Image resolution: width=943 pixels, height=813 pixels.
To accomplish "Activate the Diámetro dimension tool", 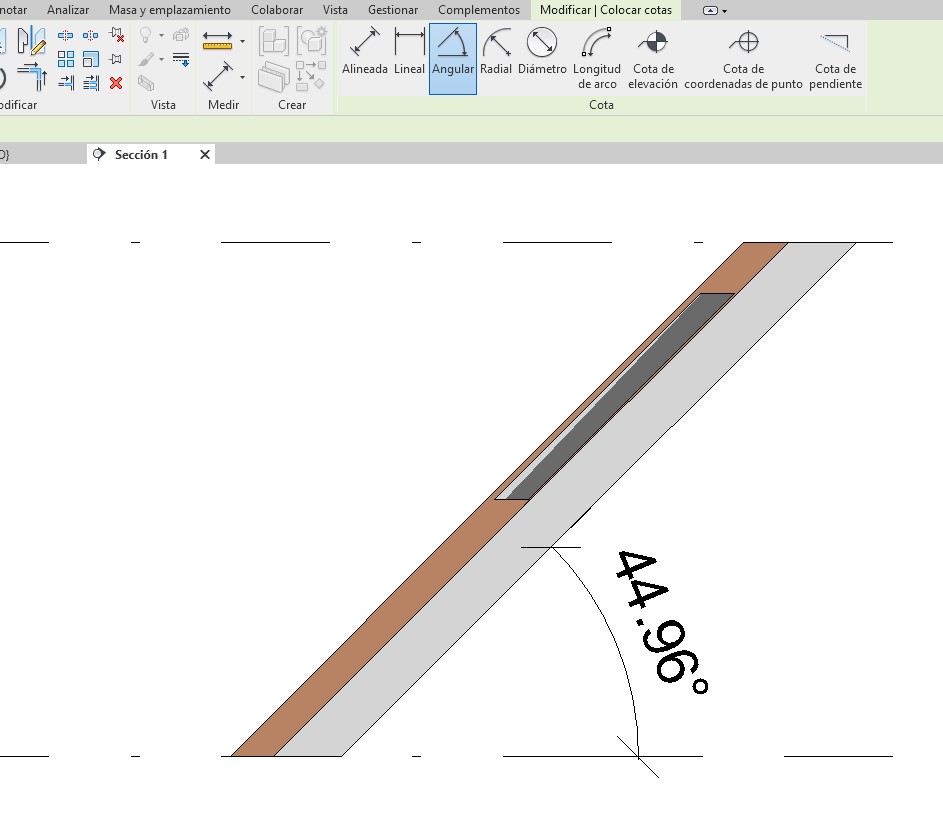I will pos(542,53).
